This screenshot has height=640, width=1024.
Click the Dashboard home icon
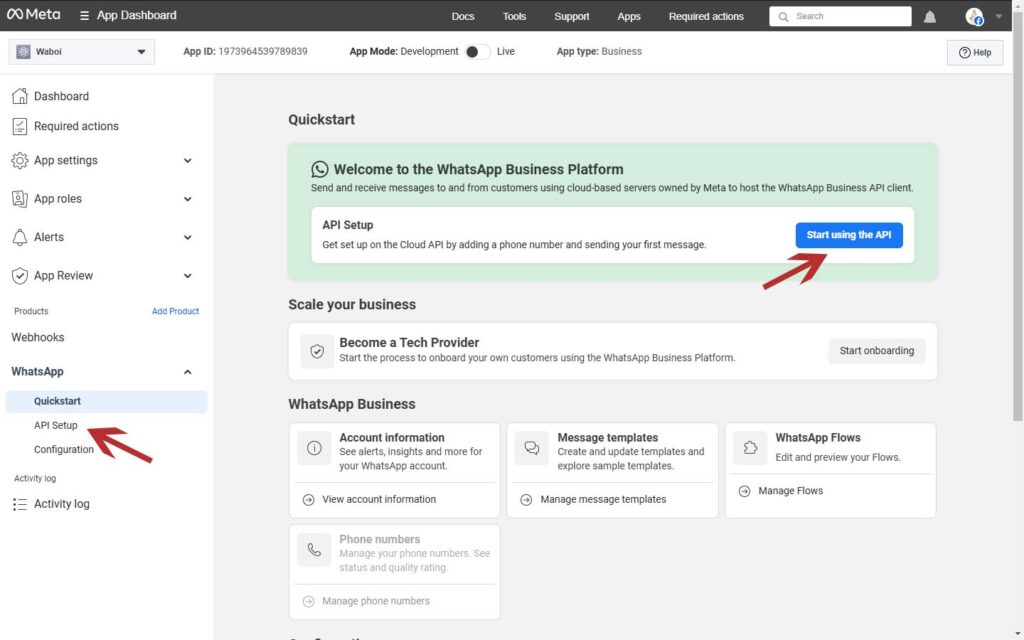pyautogui.click(x=20, y=96)
